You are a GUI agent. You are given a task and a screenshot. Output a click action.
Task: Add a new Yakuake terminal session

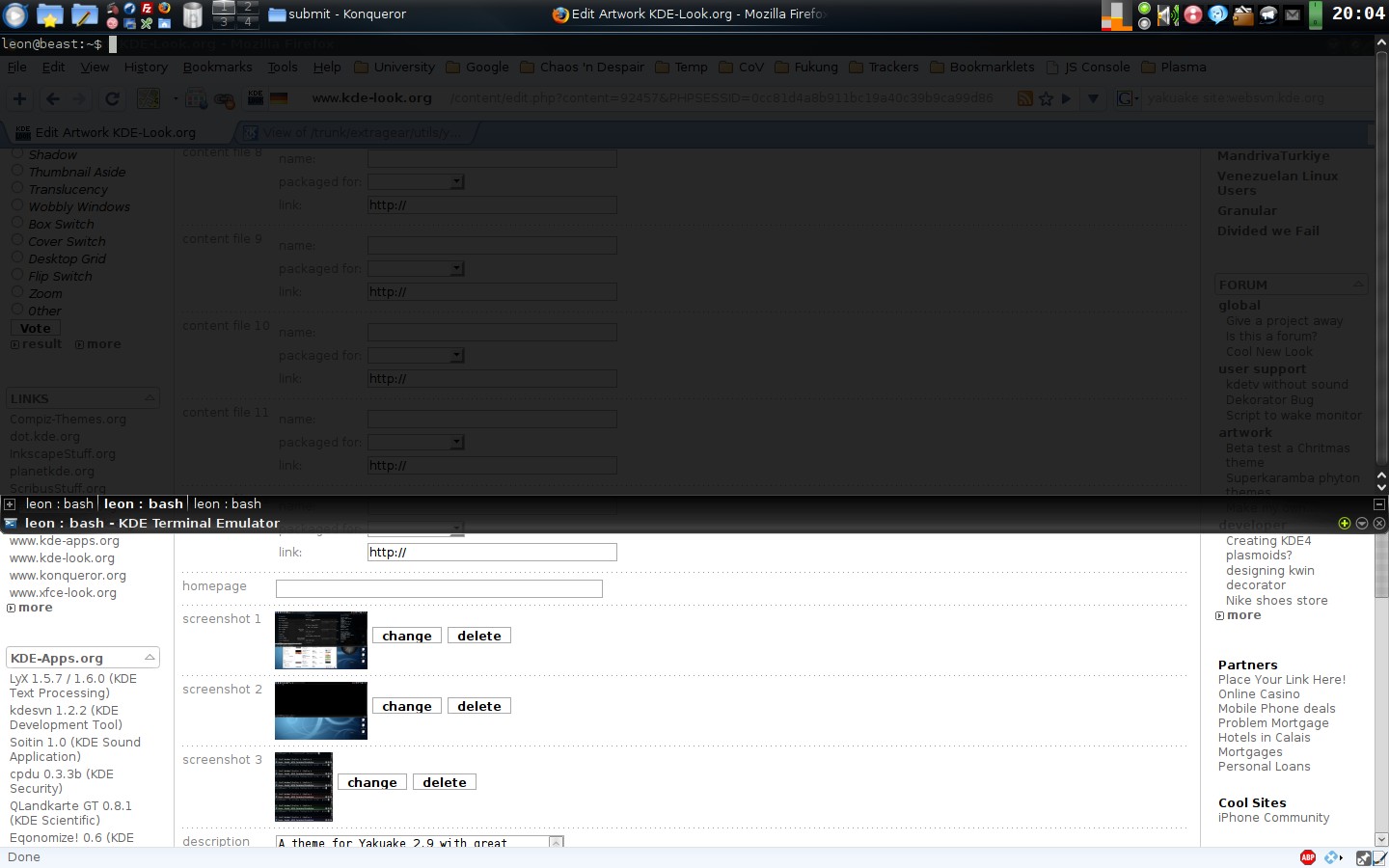10,503
